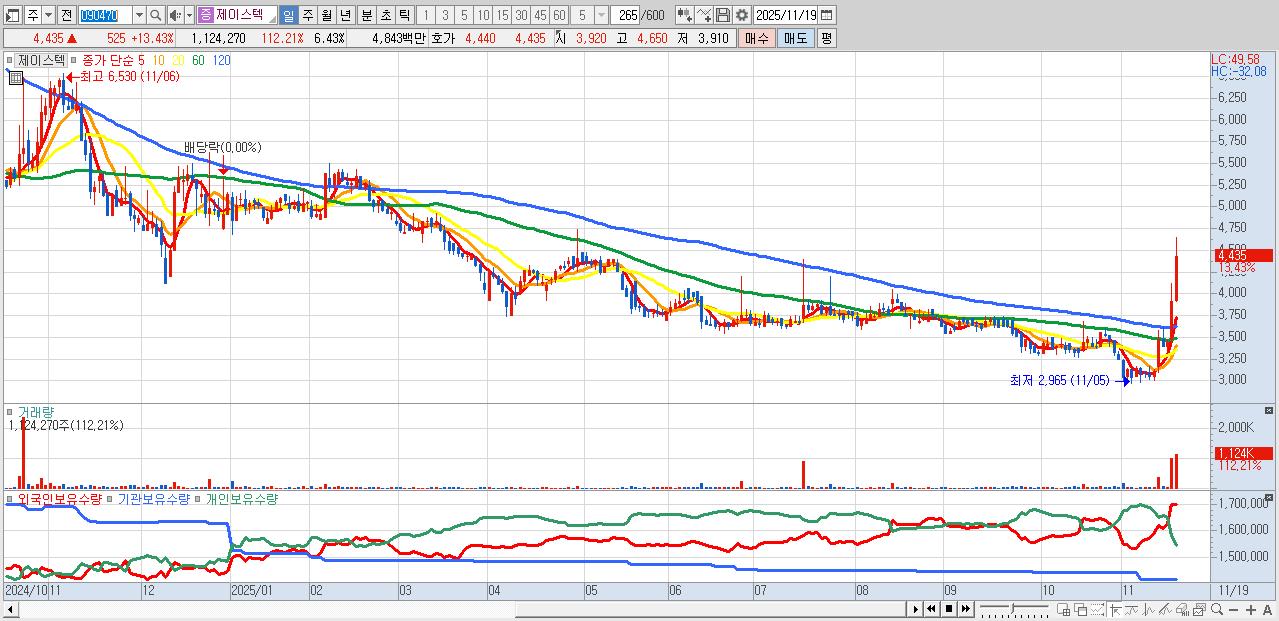Select daily (일) chart period
Viewport: 1279px width, 621px height.
click(288, 15)
